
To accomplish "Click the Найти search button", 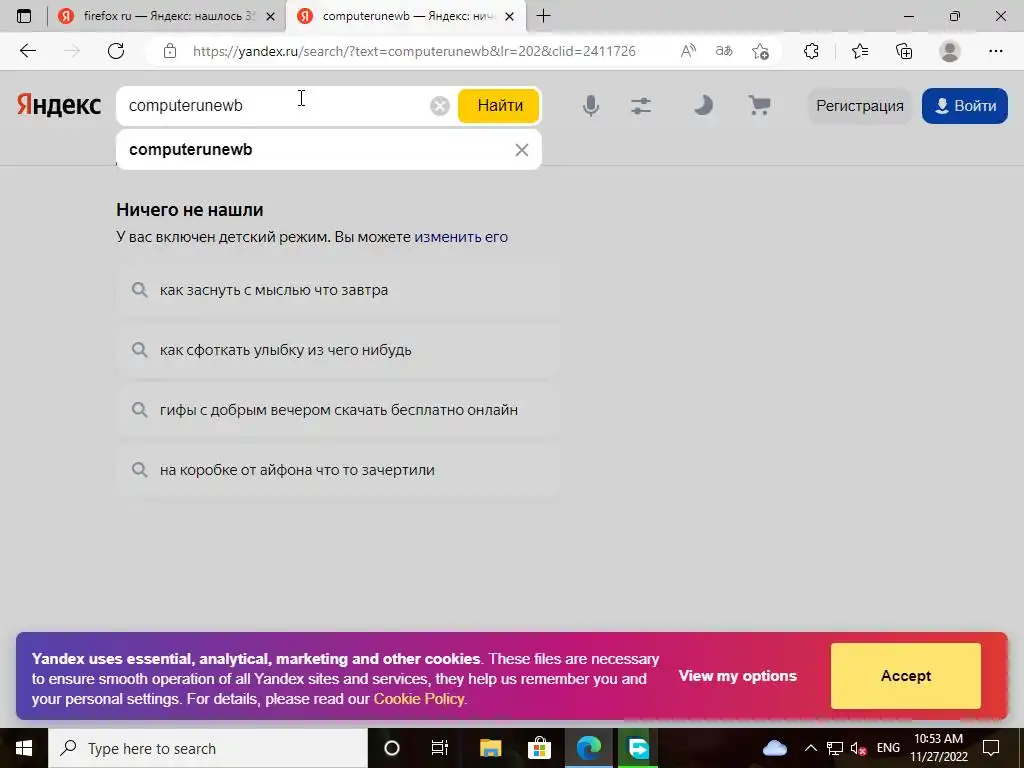I will tap(499, 106).
